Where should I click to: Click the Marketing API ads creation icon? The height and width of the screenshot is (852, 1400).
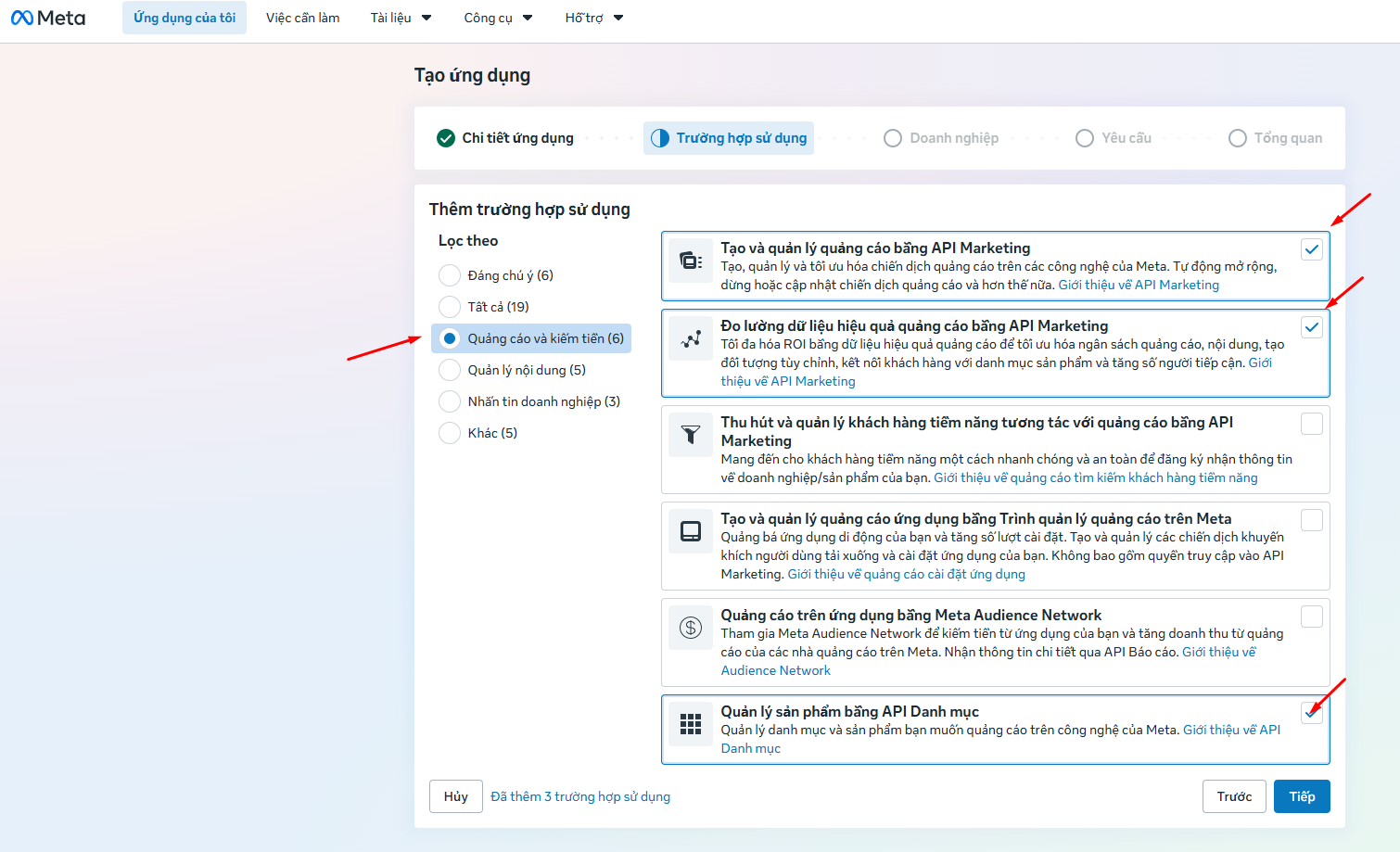[691, 261]
